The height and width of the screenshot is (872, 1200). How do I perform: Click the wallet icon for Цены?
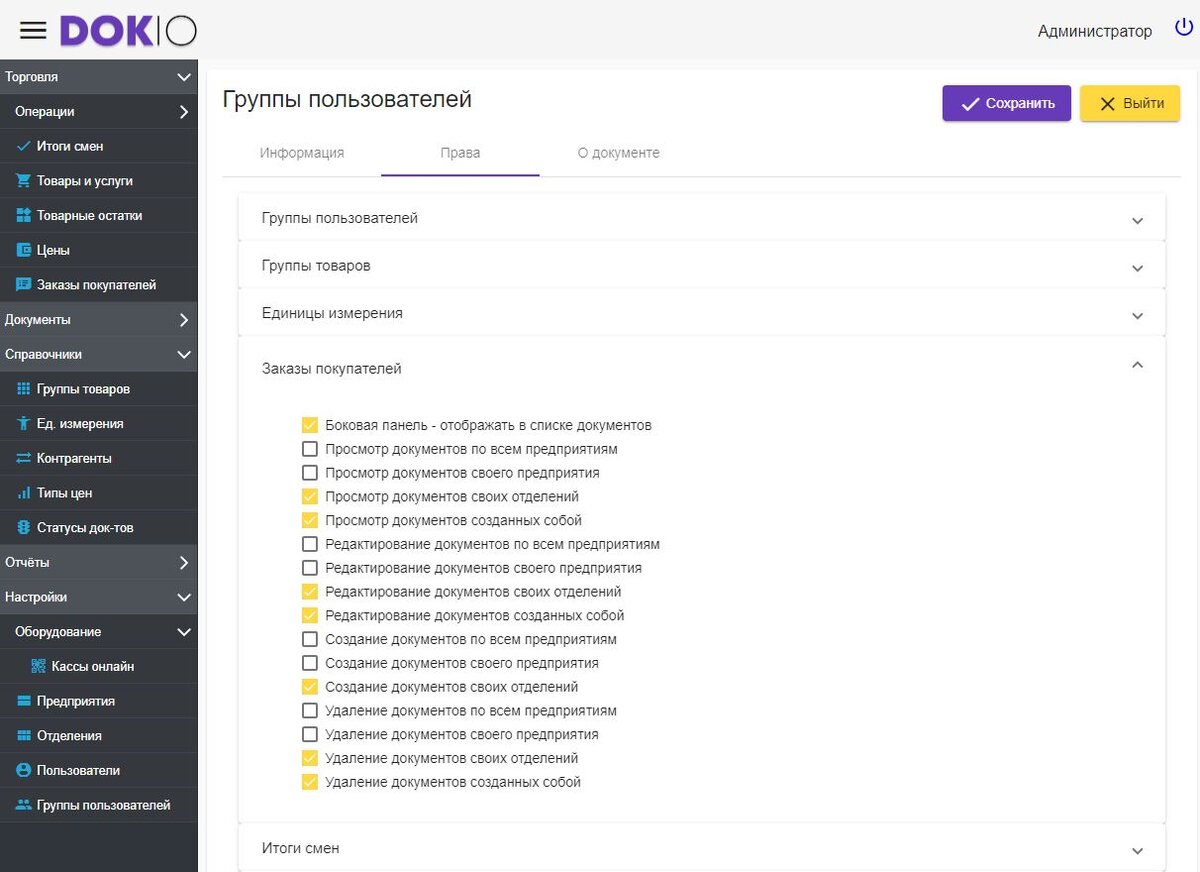[25, 250]
